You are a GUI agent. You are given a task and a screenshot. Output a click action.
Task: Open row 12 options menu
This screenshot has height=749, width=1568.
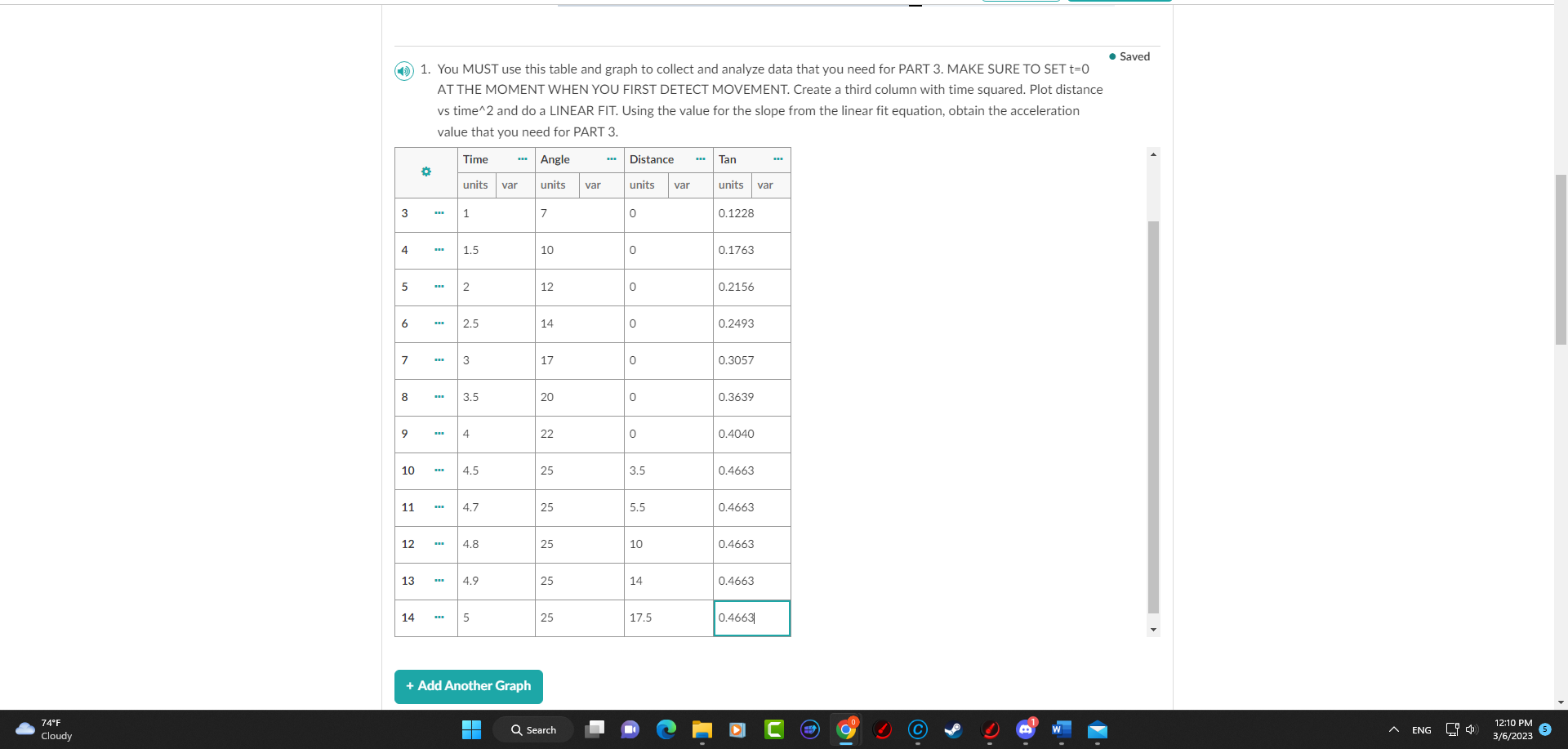point(439,544)
